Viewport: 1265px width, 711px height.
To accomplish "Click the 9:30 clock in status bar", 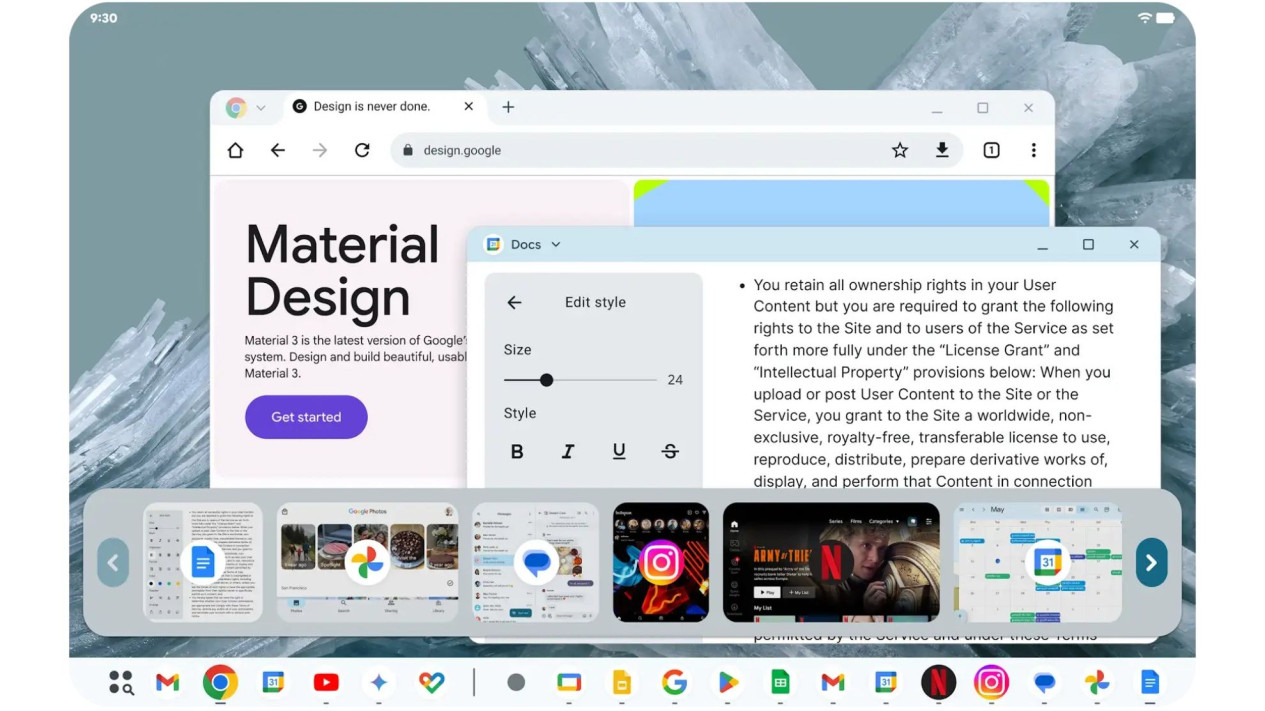I will tap(103, 18).
